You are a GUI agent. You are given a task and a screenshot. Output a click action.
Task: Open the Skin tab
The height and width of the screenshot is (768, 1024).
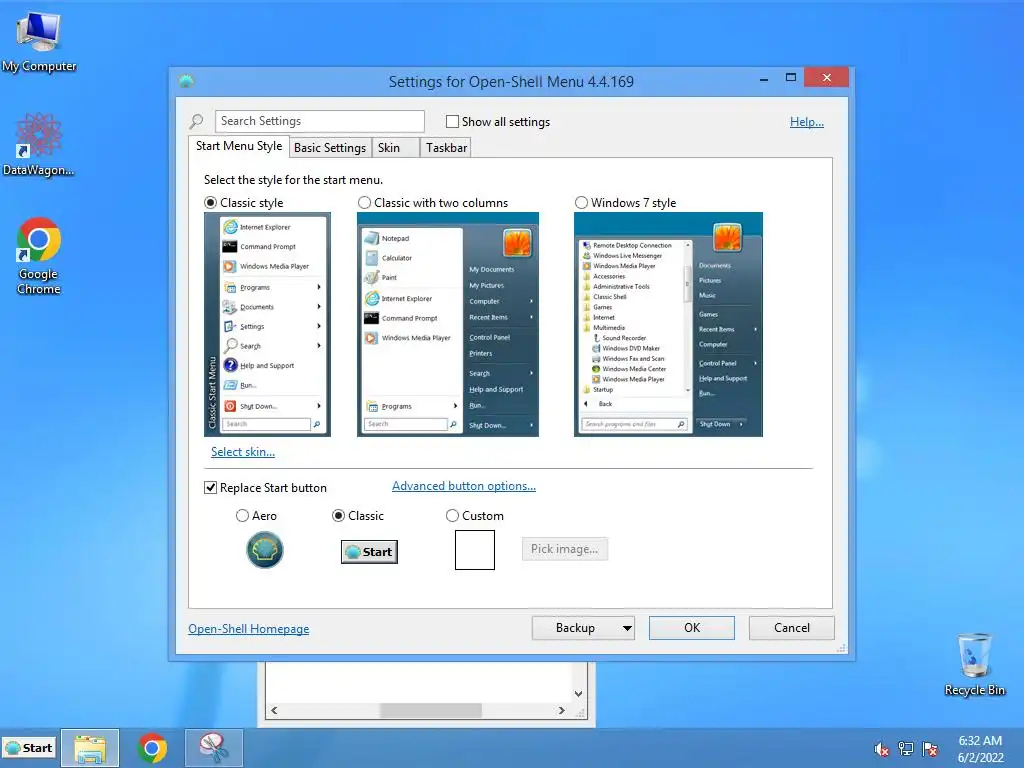tap(394, 148)
